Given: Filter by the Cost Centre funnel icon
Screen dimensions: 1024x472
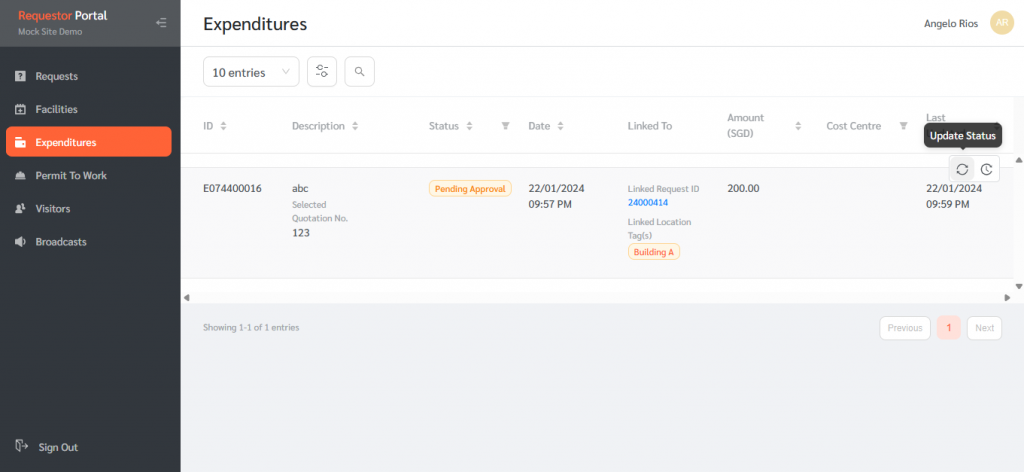Looking at the screenshot, I should coord(903,126).
